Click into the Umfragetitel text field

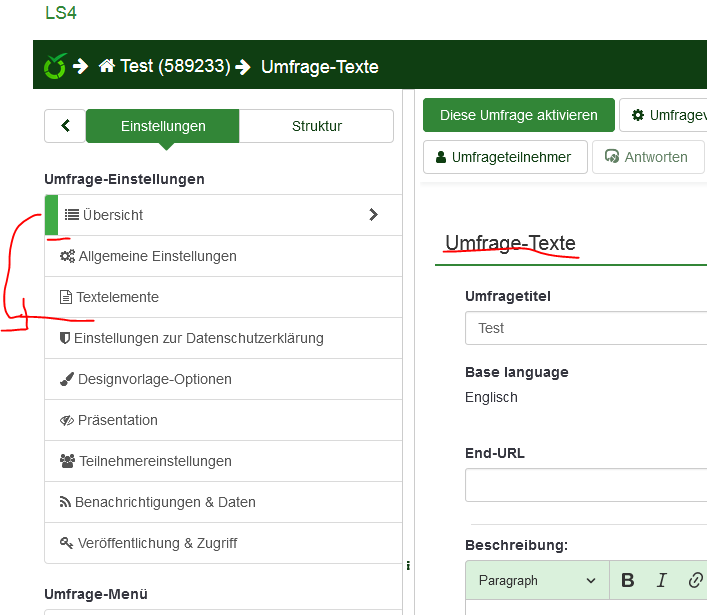(x=585, y=328)
